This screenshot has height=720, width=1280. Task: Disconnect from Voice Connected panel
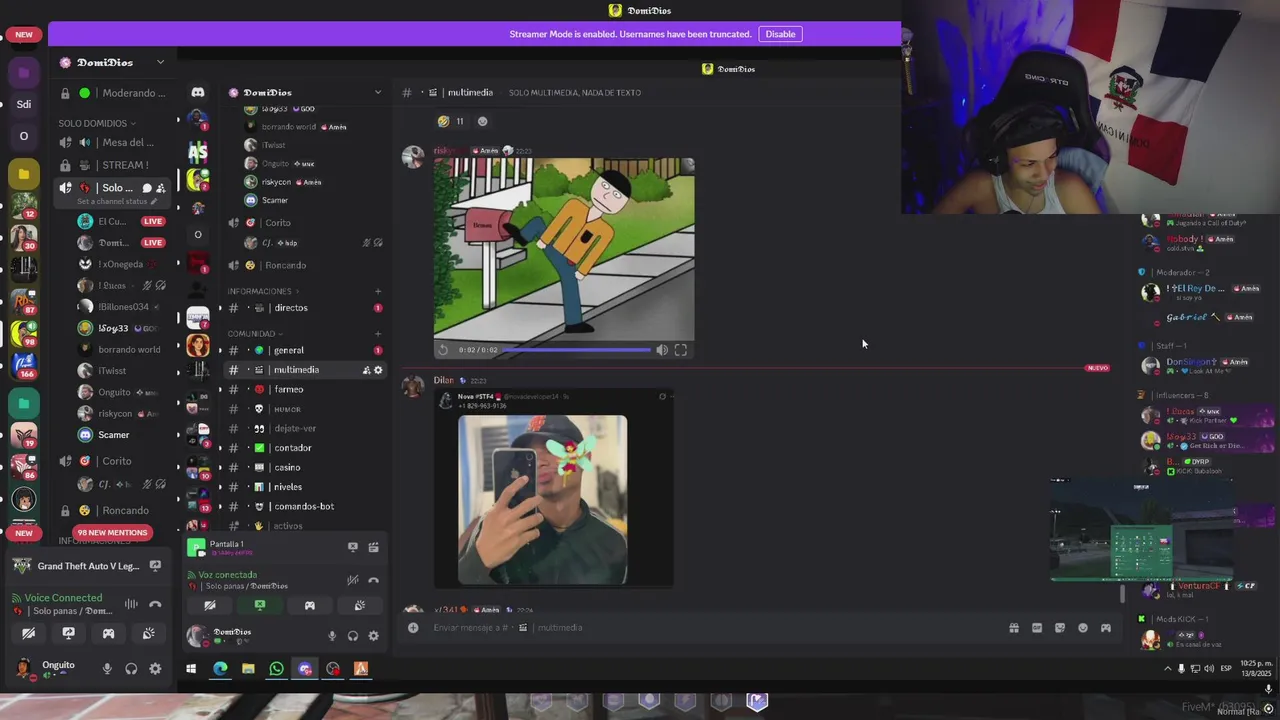pos(155,604)
